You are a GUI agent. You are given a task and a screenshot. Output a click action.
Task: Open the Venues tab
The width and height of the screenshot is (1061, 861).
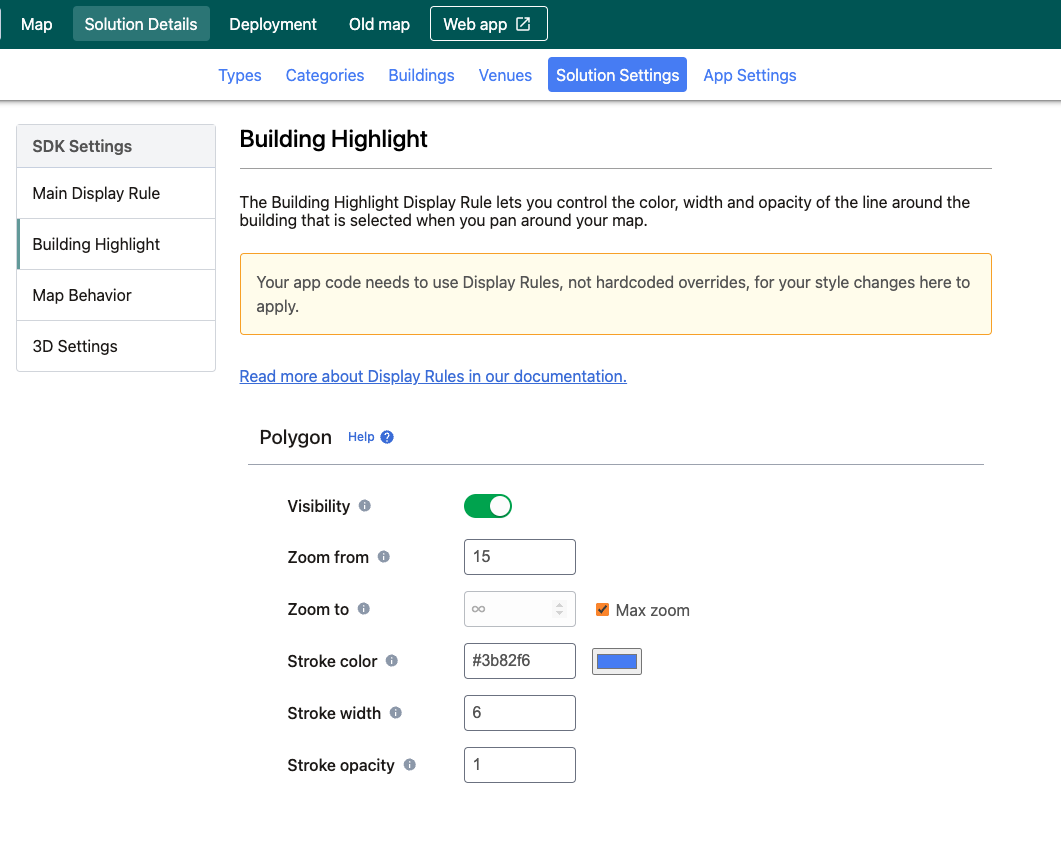pyautogui.click(x=505, y=75)
